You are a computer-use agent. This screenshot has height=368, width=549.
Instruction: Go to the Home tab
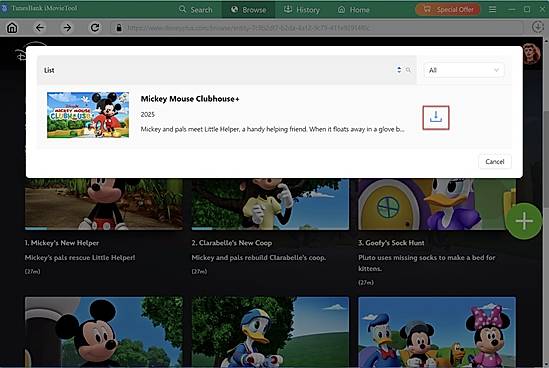(x=353, y=9)
